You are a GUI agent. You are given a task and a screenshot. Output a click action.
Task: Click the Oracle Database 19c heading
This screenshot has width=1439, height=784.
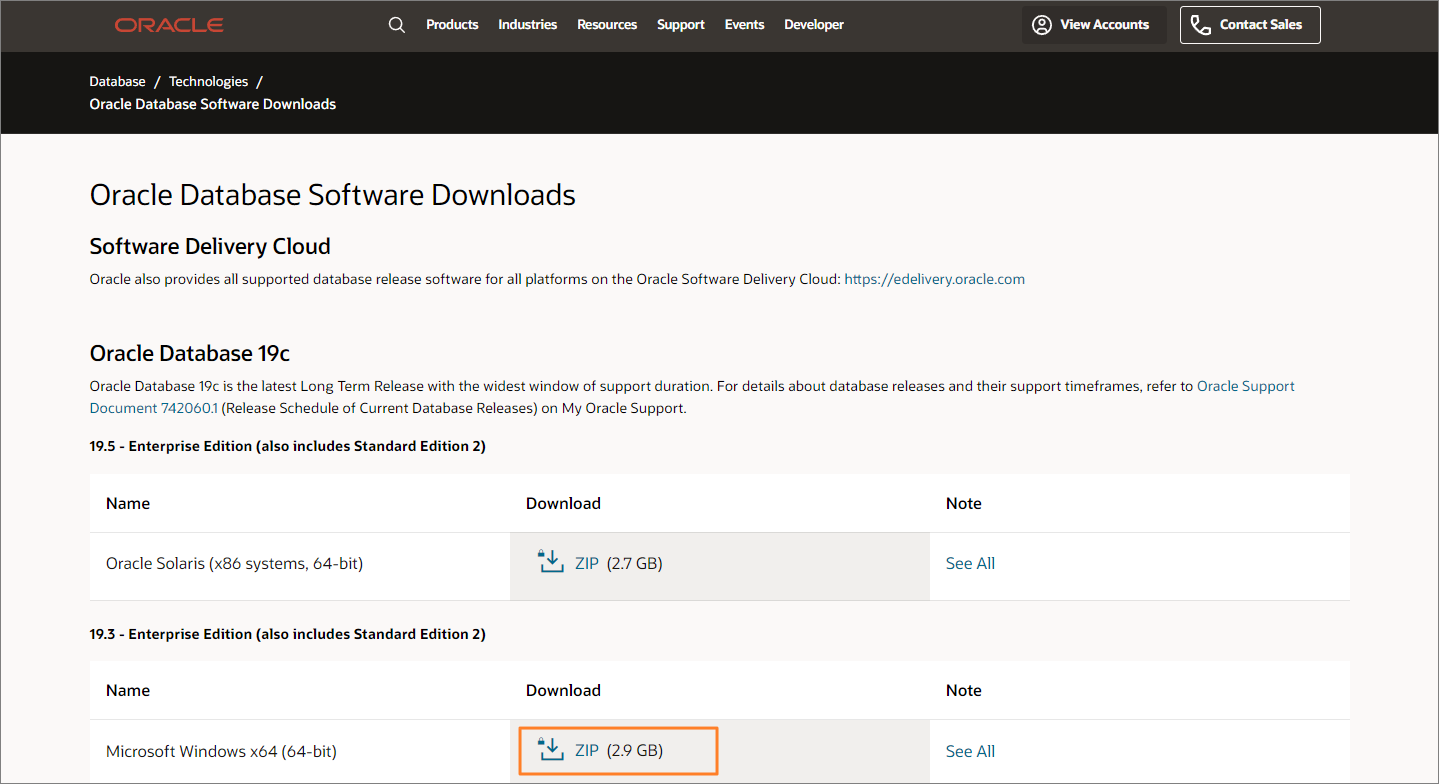pos(190,353)
